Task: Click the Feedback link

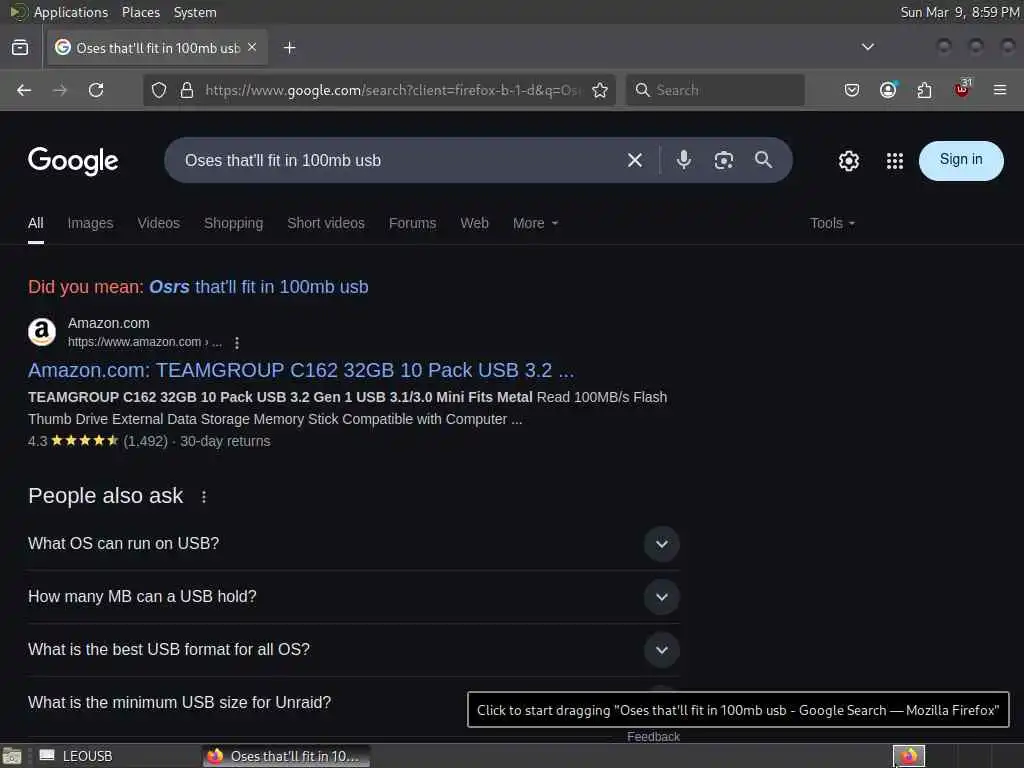Action: (x=654, y=737)
